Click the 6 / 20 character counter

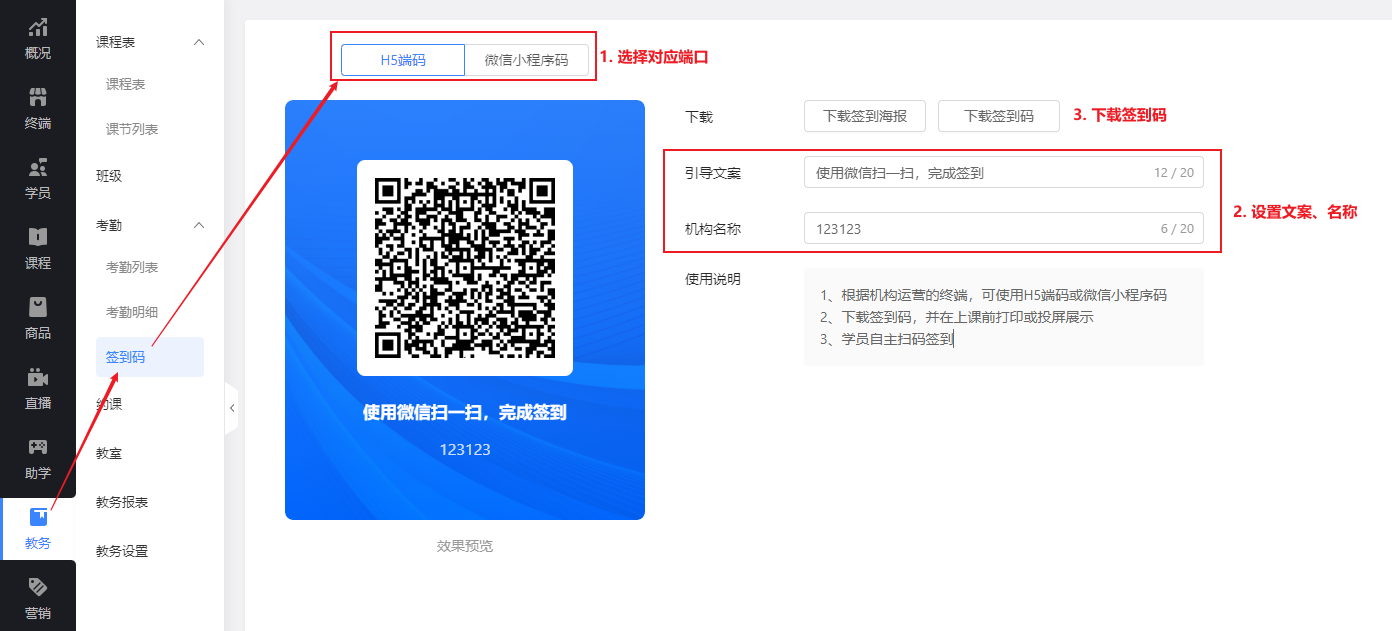pyautogui.click(x=1177, y=229)
